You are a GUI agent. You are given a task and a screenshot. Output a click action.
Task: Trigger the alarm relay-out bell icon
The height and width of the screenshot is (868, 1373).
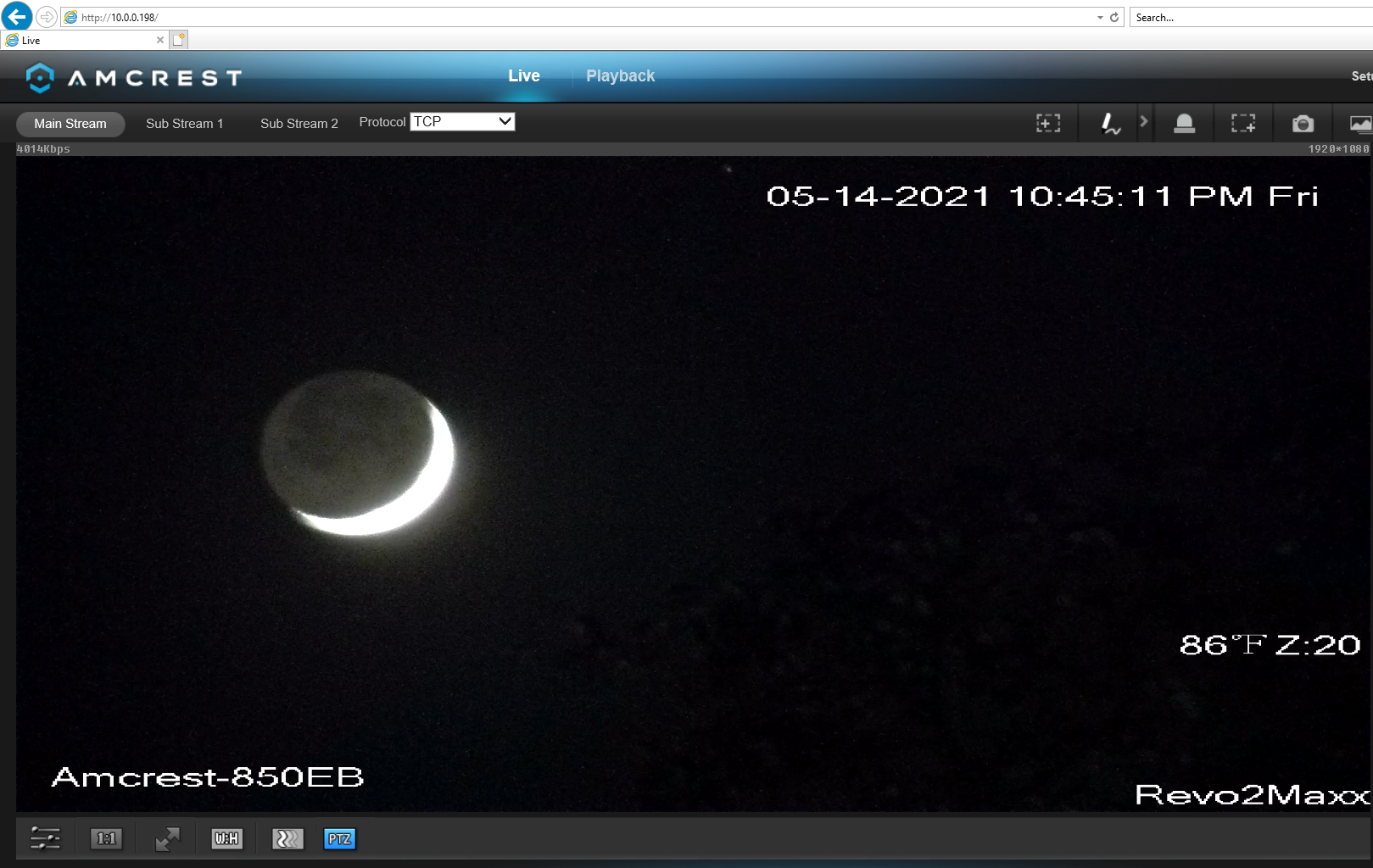click(1184, 124)
